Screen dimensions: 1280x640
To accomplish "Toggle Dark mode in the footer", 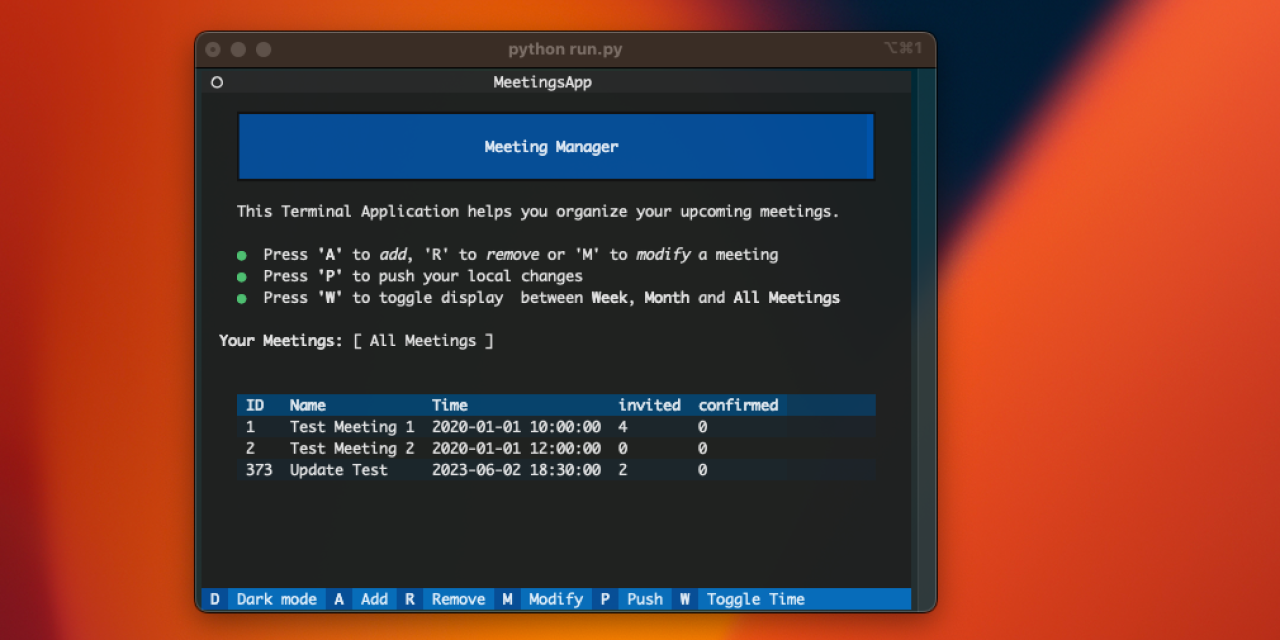I will coord(276,599).
